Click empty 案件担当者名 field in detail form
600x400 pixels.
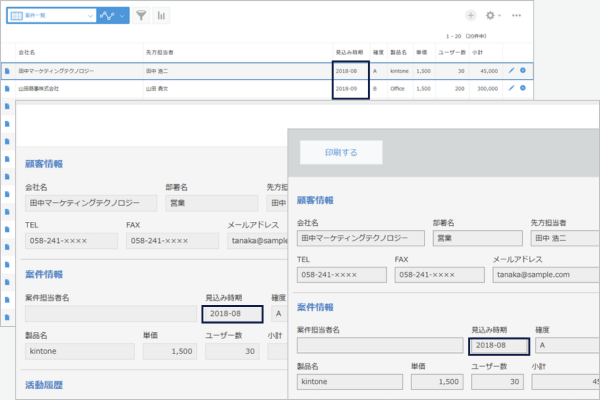111,313
